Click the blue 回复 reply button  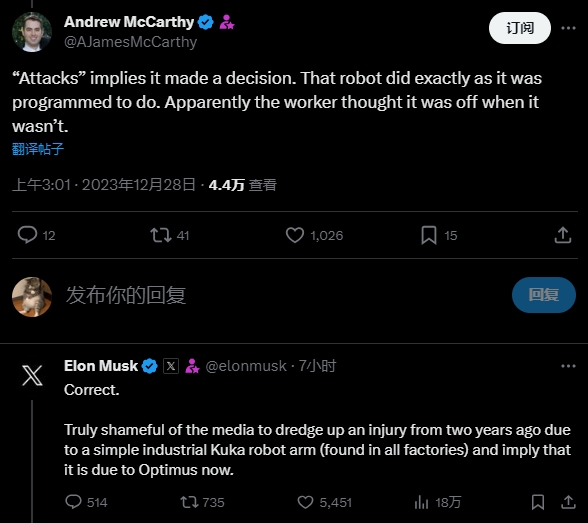click(x=544, y=295)
